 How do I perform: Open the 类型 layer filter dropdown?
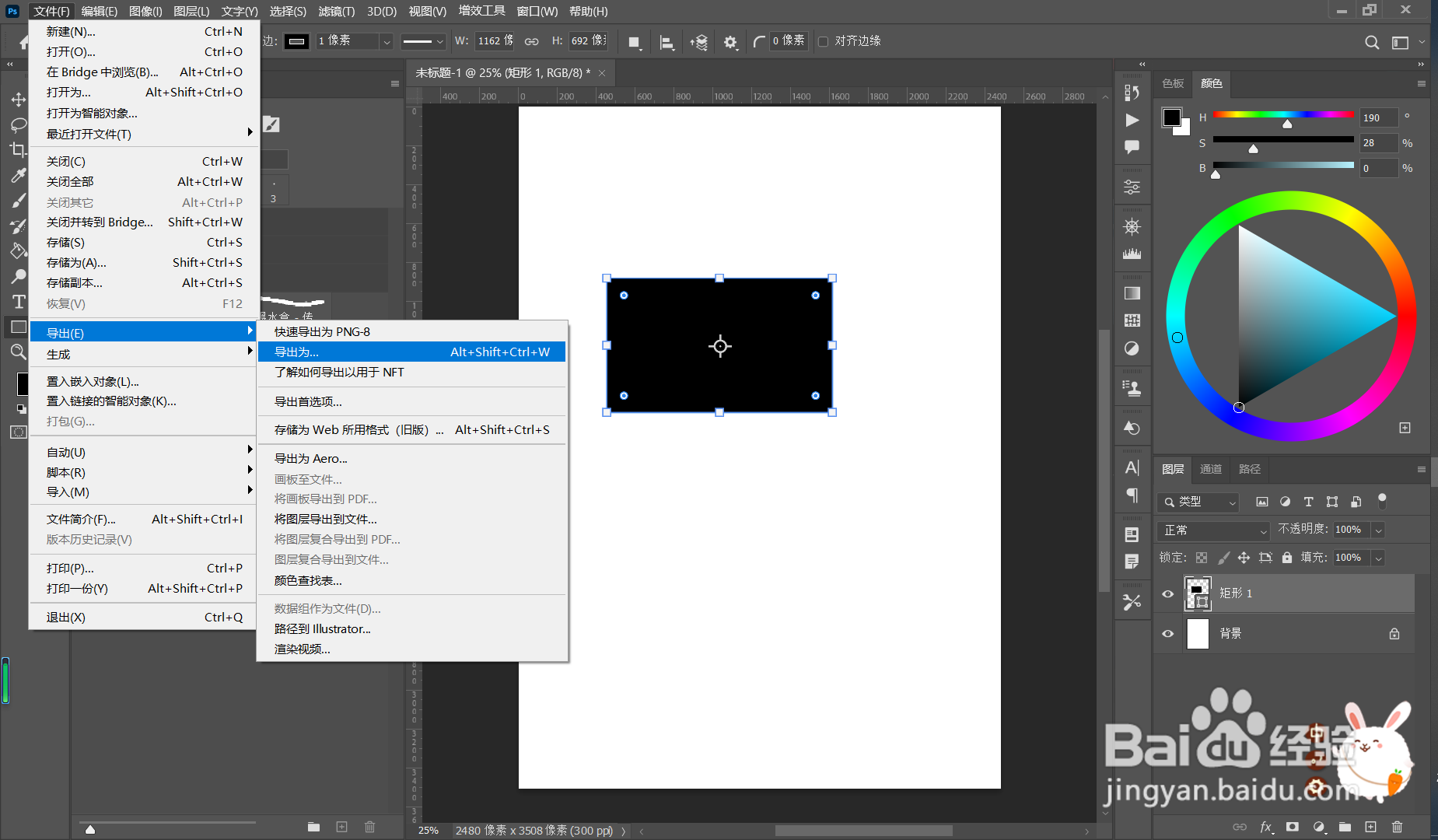pos(1198,502)
